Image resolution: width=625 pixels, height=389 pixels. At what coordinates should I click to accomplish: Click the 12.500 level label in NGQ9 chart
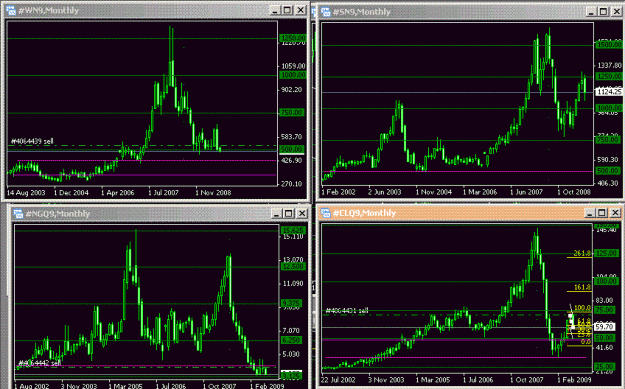(x=293, y=266)
